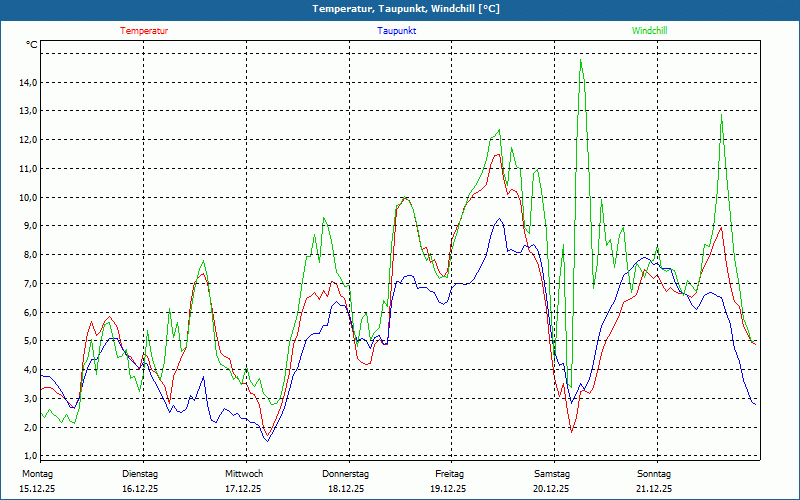Viewport: 800px width, 500px height.
Task: Click the 14.0 y-axis value
Action: pos(28,82)
